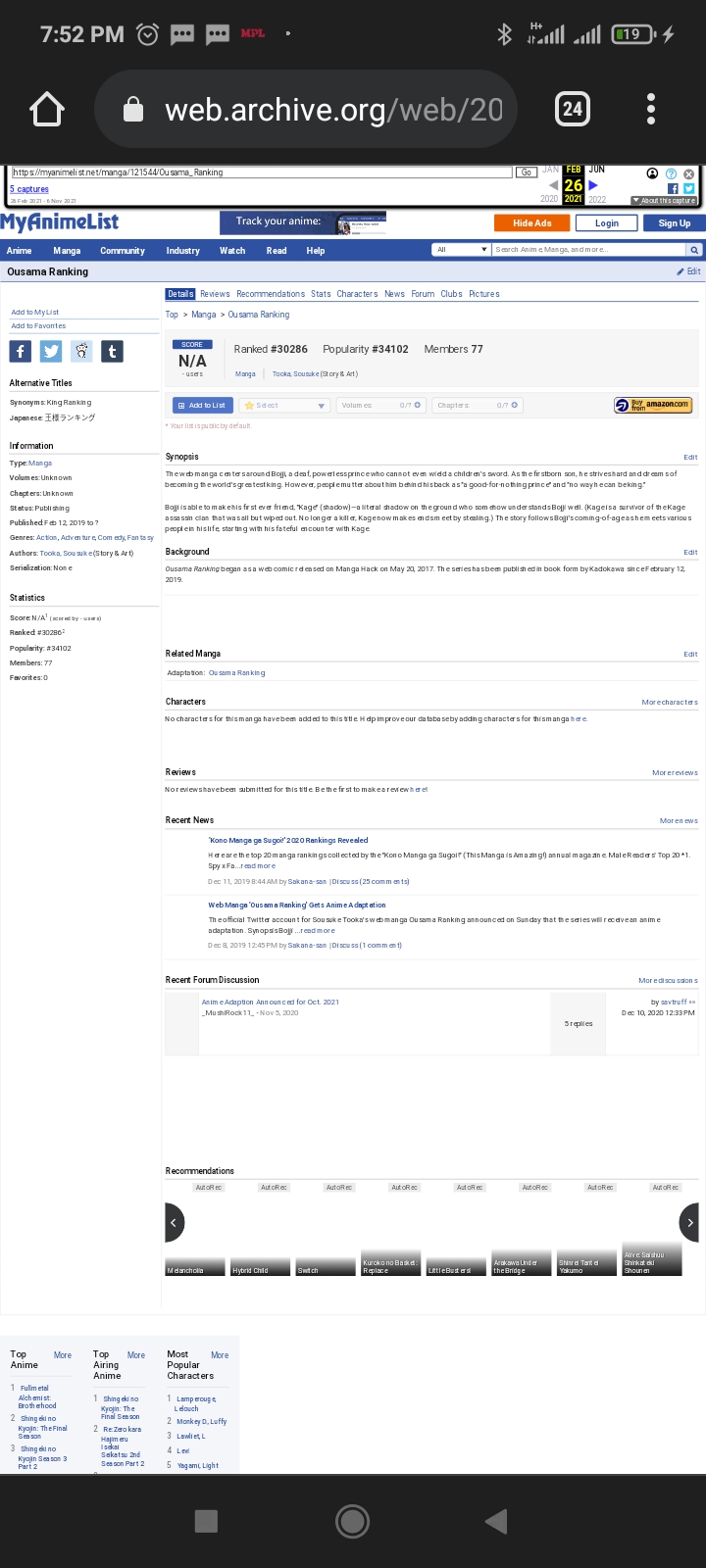This screenshot has width=706, height=1568.
Task: Click 'Add to Favorites' sidebar link
Action: pos(38,325)
